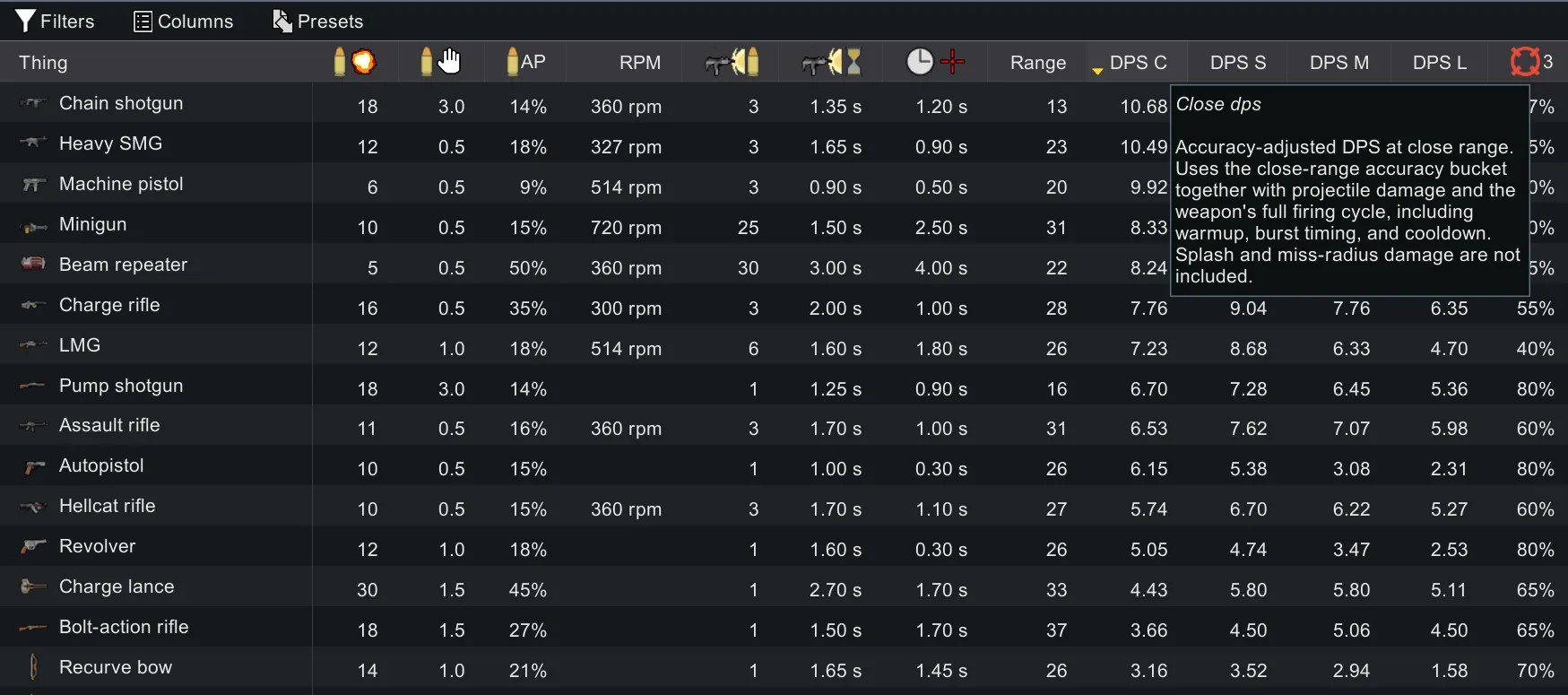Open the Filters menu
The width and height of the screenshot is (1568, 695).
55,22
